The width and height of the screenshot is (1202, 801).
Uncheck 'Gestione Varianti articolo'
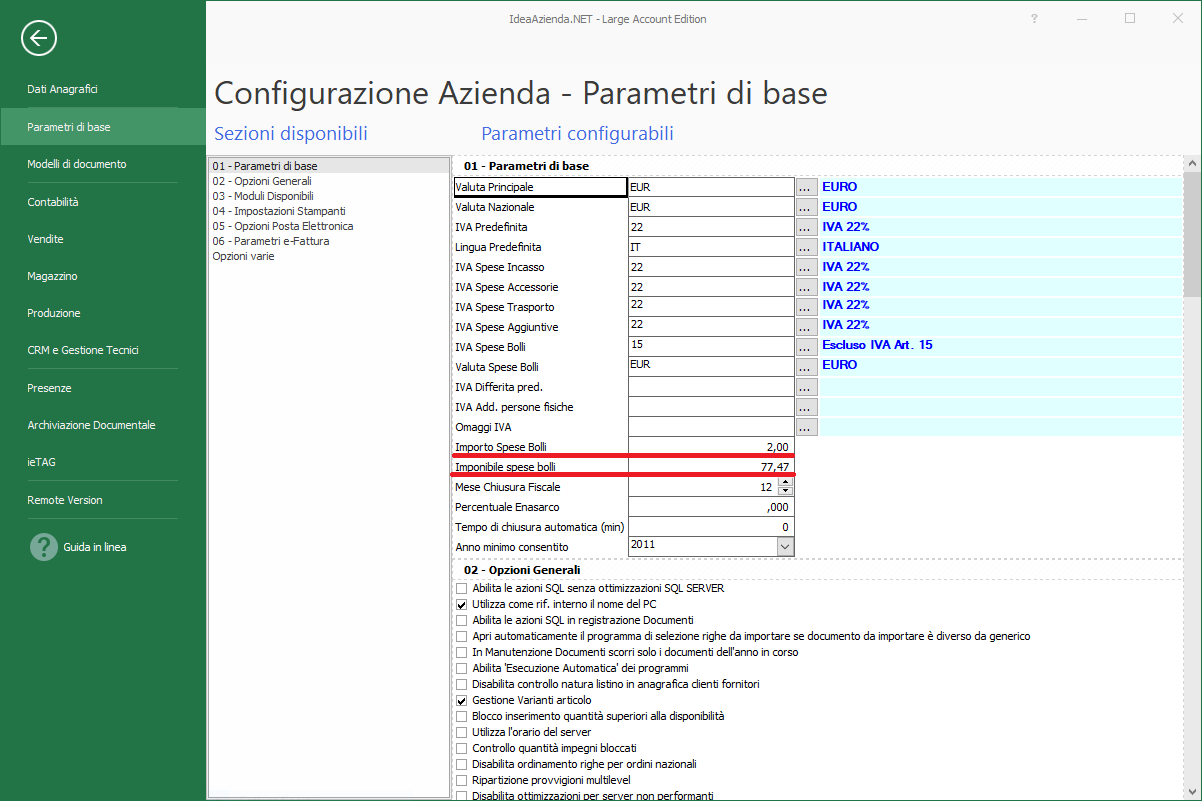pyautogui.click(x=461, y=700)
